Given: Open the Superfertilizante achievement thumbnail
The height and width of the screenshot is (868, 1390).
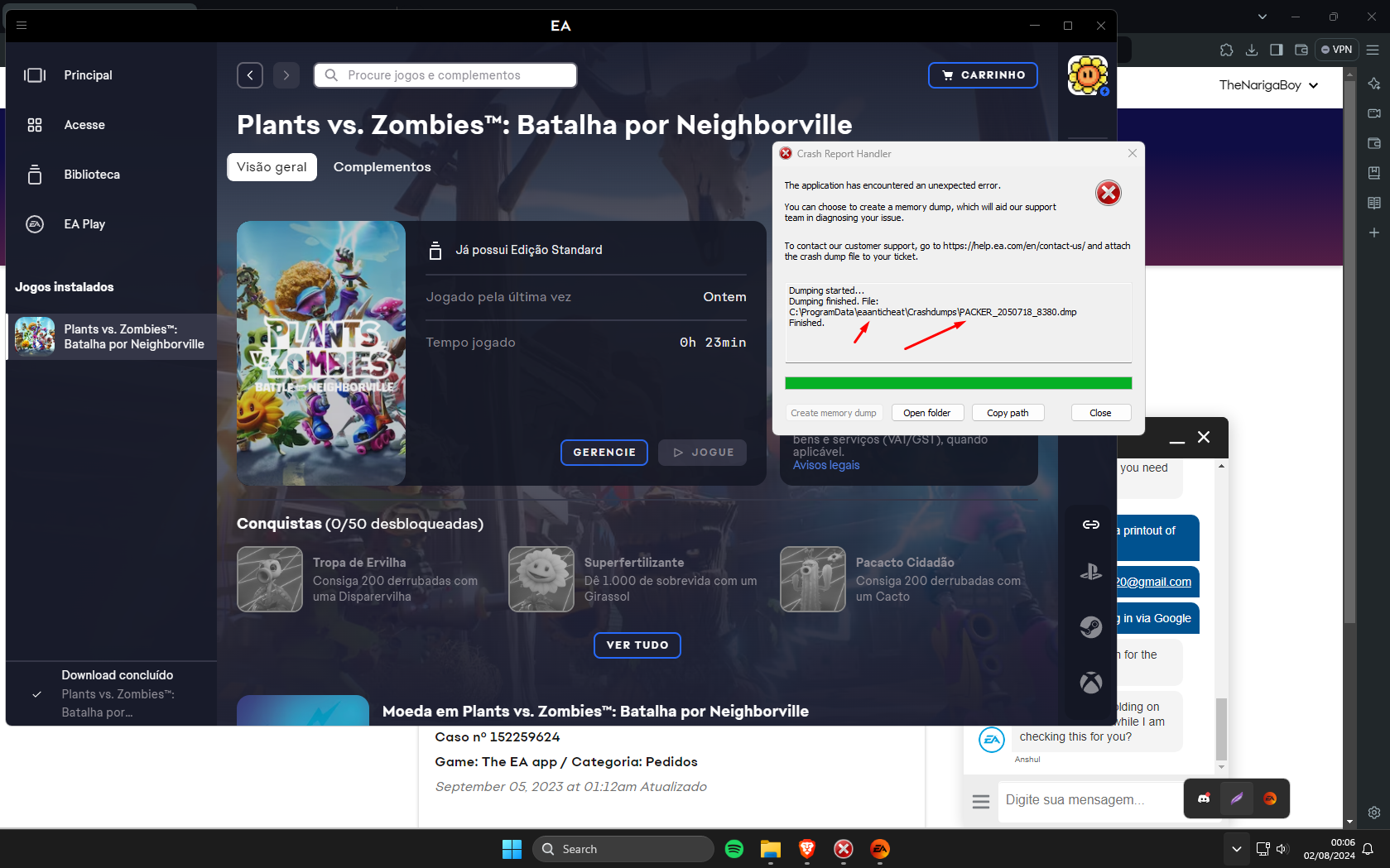Looking at the screenshot, I should click(541, 579).
